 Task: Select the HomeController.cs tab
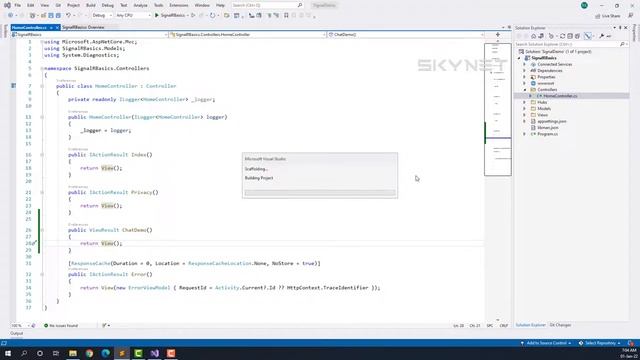coord(29,27)
